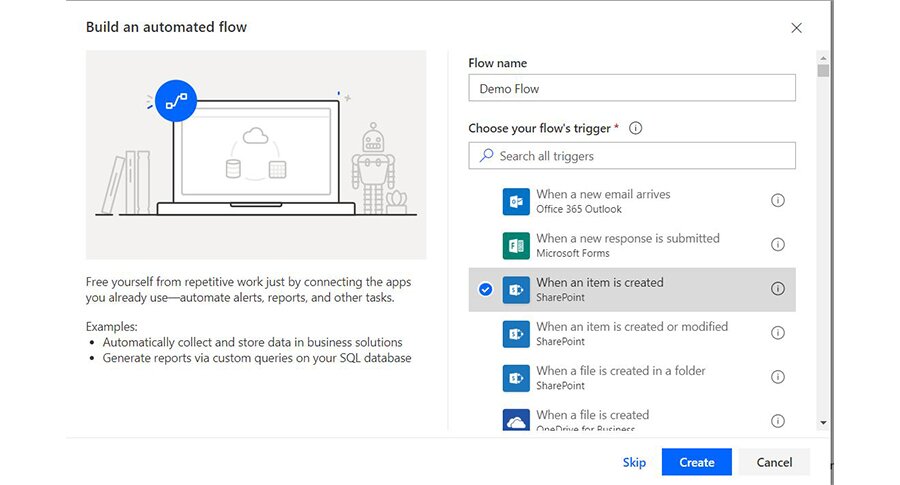The width and height of the screenshot is (900, 485).
Task: Click the Cancel button
Action: click(774, 462)
